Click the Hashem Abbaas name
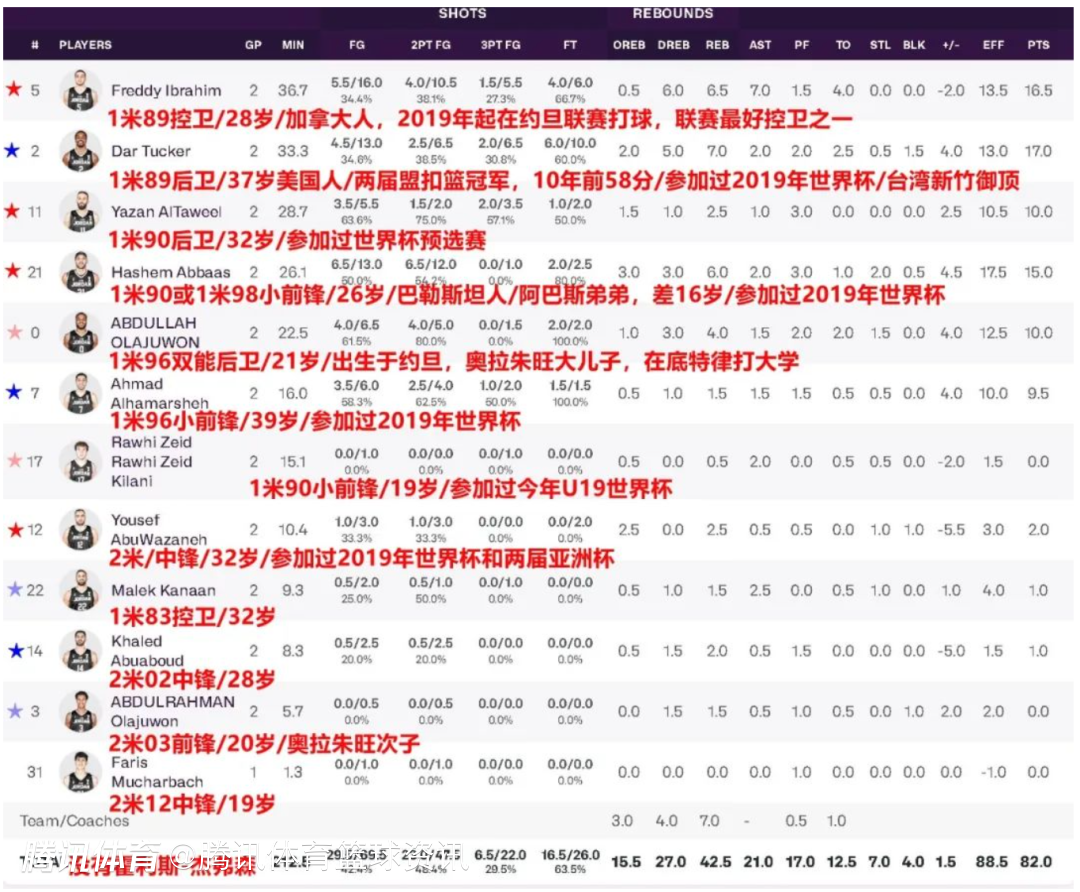Viewport: 1080px width, 892px height. click(171, 272)
